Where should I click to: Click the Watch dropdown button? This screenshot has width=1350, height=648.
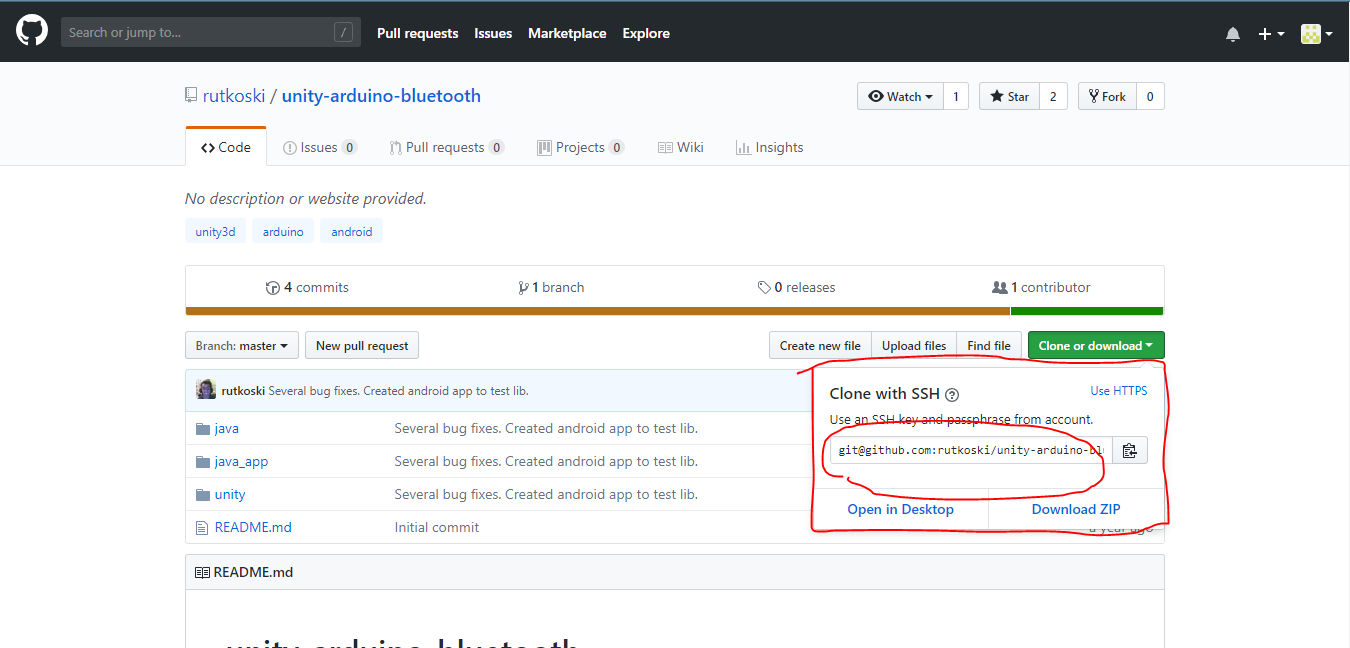click(x=900, y=96)
